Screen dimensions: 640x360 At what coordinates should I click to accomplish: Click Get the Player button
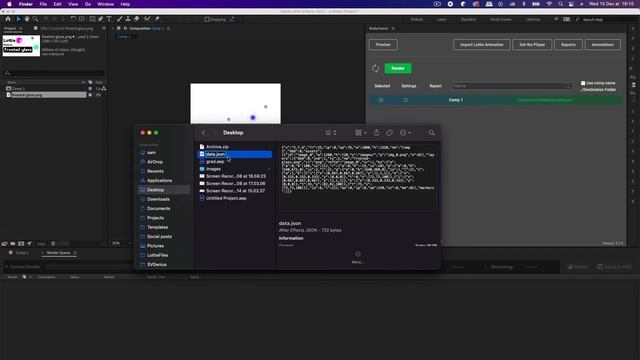(x=532, y=44)
